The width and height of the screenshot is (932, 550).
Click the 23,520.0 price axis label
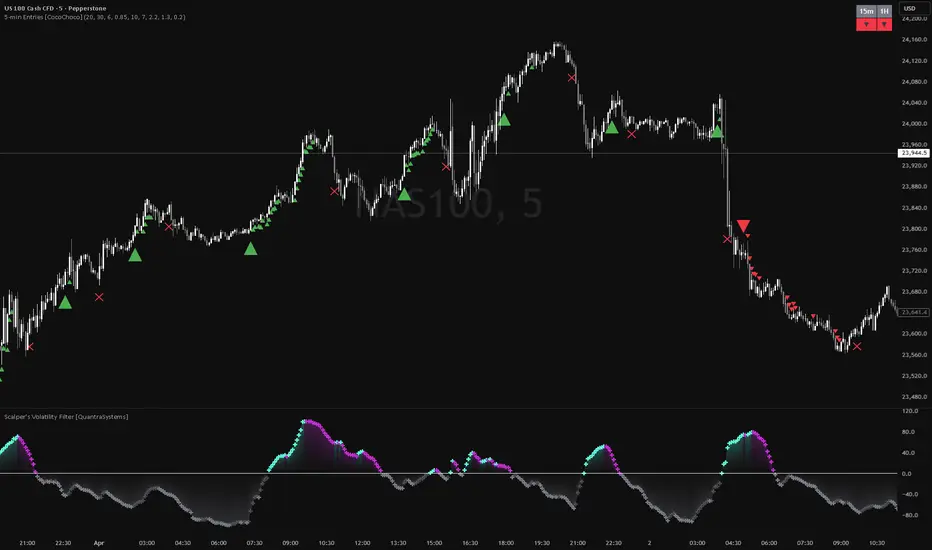pyautogui.click(x=914, y=376)
